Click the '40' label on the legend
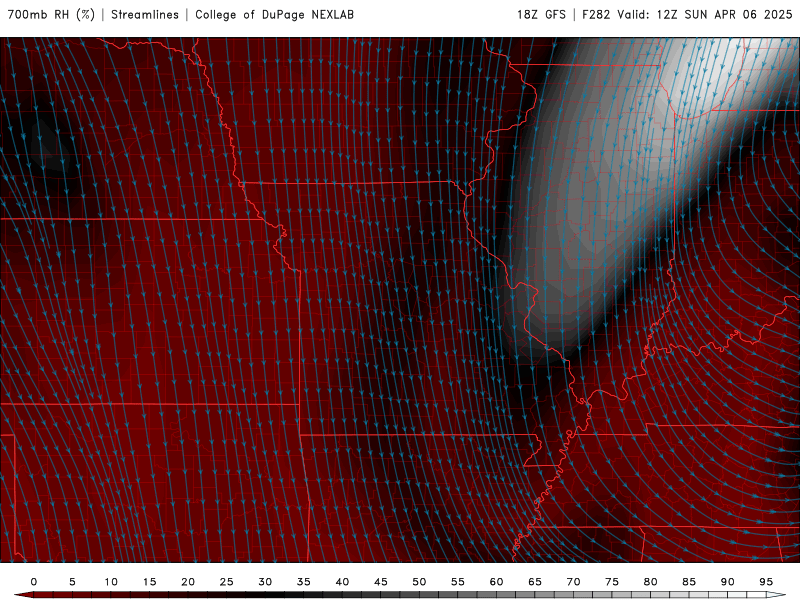The height and width of the screenshot is (600, 800). point(342,582)
